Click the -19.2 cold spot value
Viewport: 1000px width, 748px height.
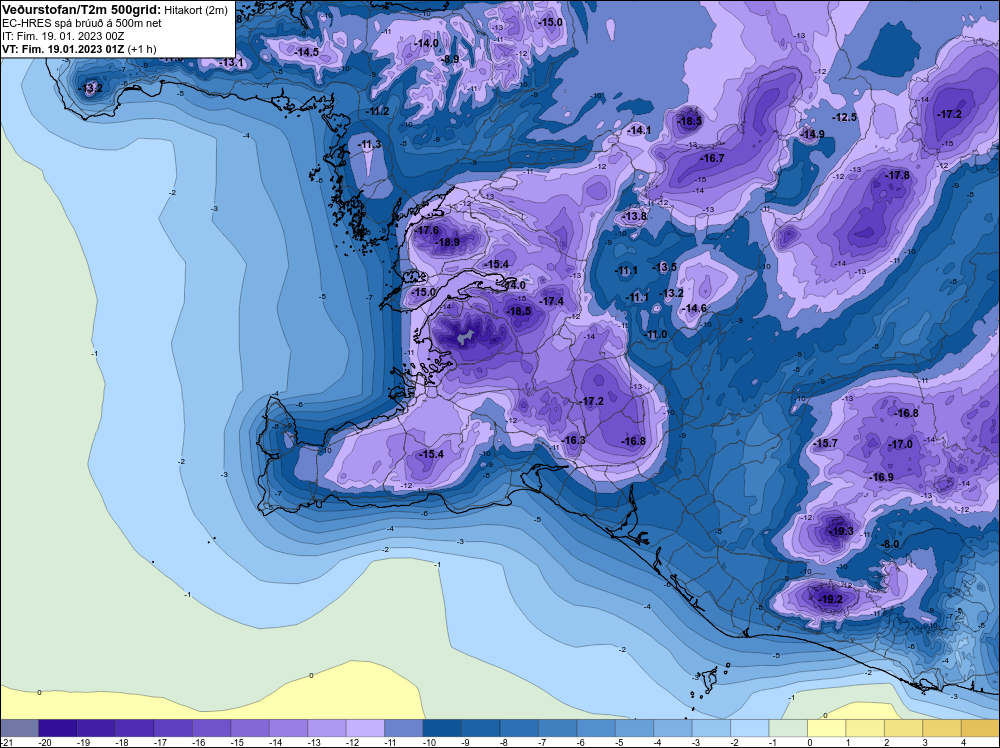coord(830,599)
